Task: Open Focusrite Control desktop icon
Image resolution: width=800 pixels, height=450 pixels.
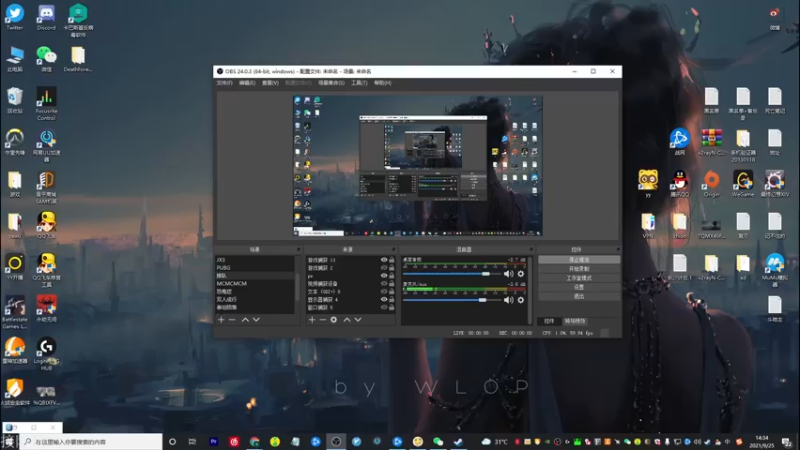Action: pos(46,104)
